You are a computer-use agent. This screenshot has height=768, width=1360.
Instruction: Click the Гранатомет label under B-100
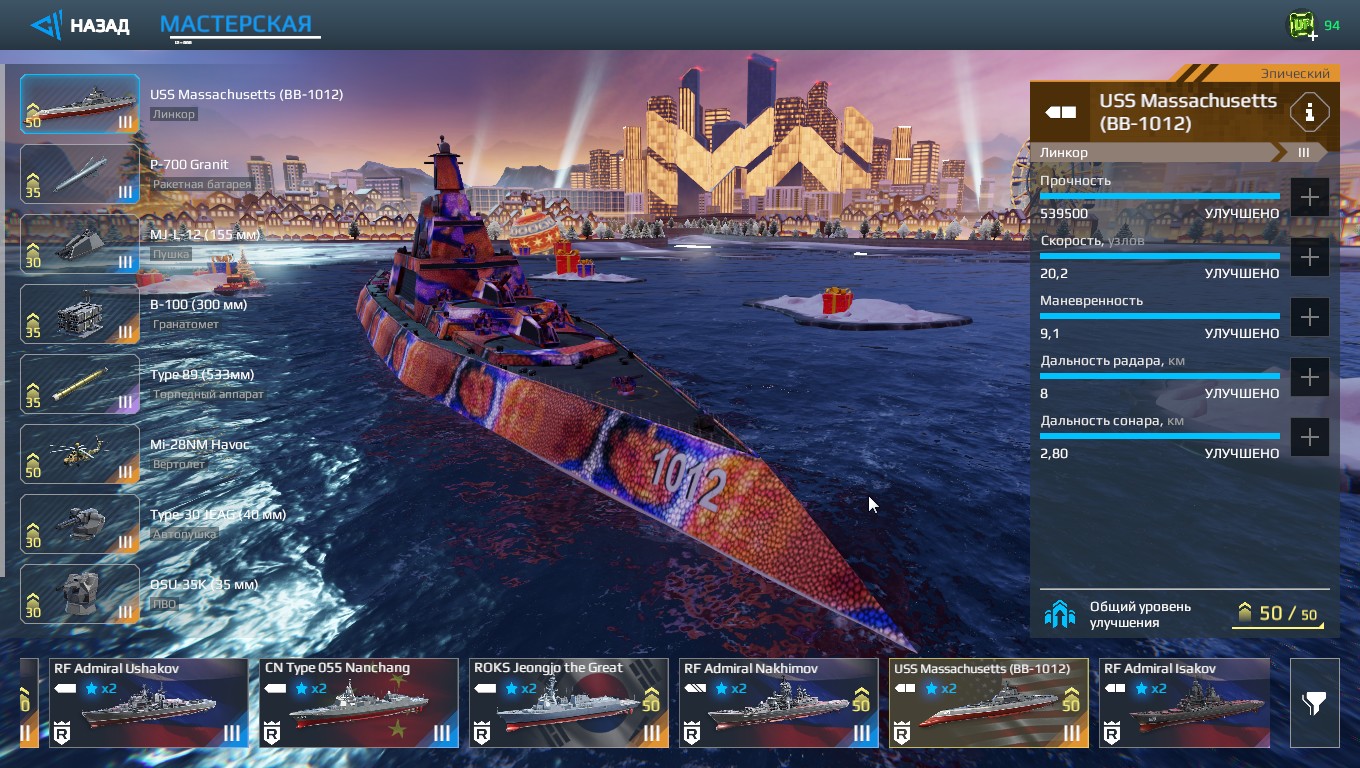(185, 325)
